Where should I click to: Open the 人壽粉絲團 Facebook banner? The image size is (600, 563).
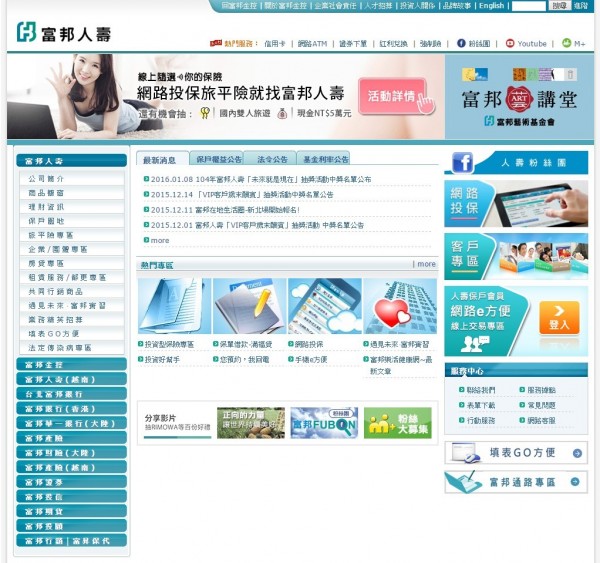516,163
